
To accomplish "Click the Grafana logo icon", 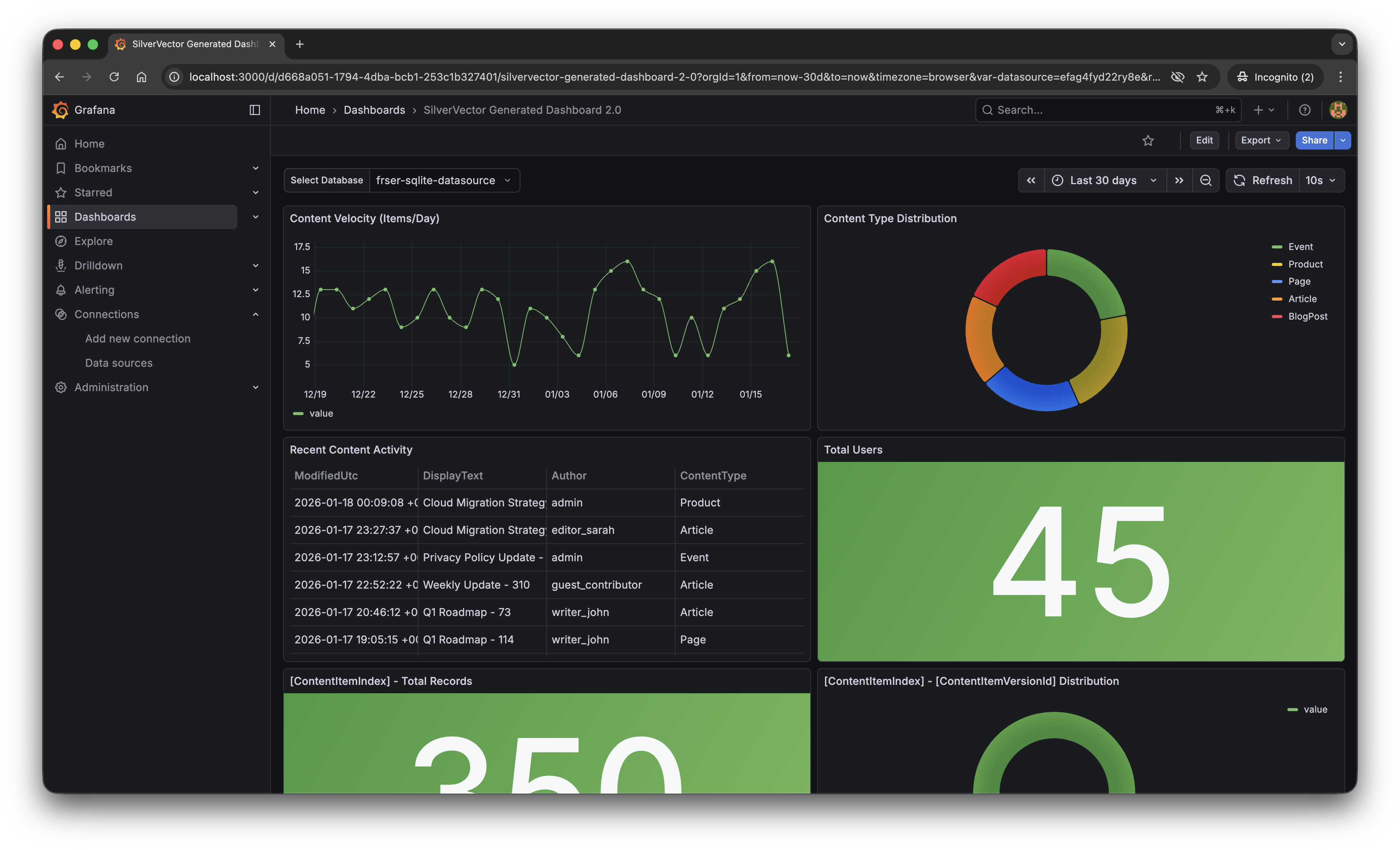I will click(60, 110).
